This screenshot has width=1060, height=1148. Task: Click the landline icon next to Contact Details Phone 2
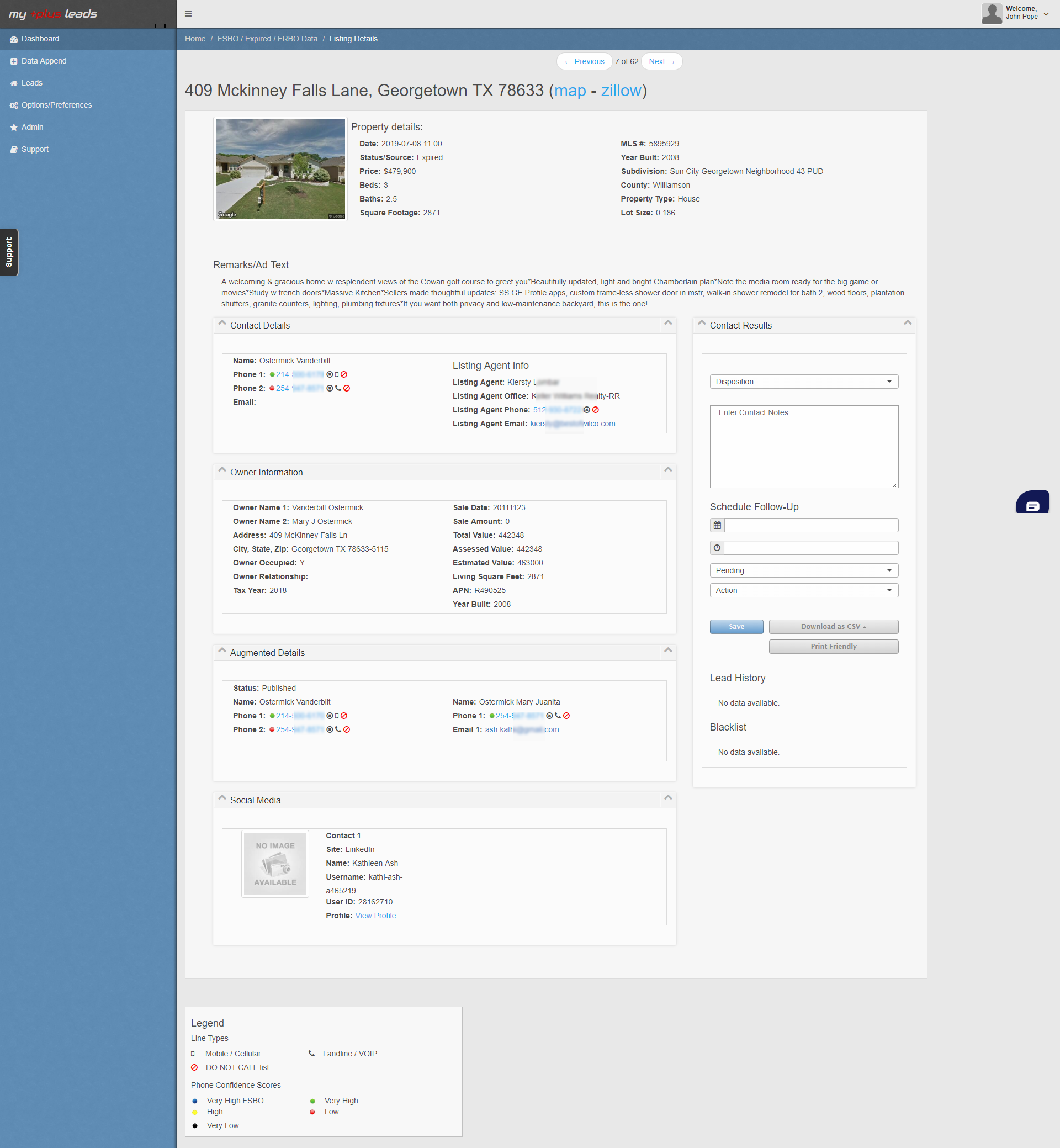[338, 388]
